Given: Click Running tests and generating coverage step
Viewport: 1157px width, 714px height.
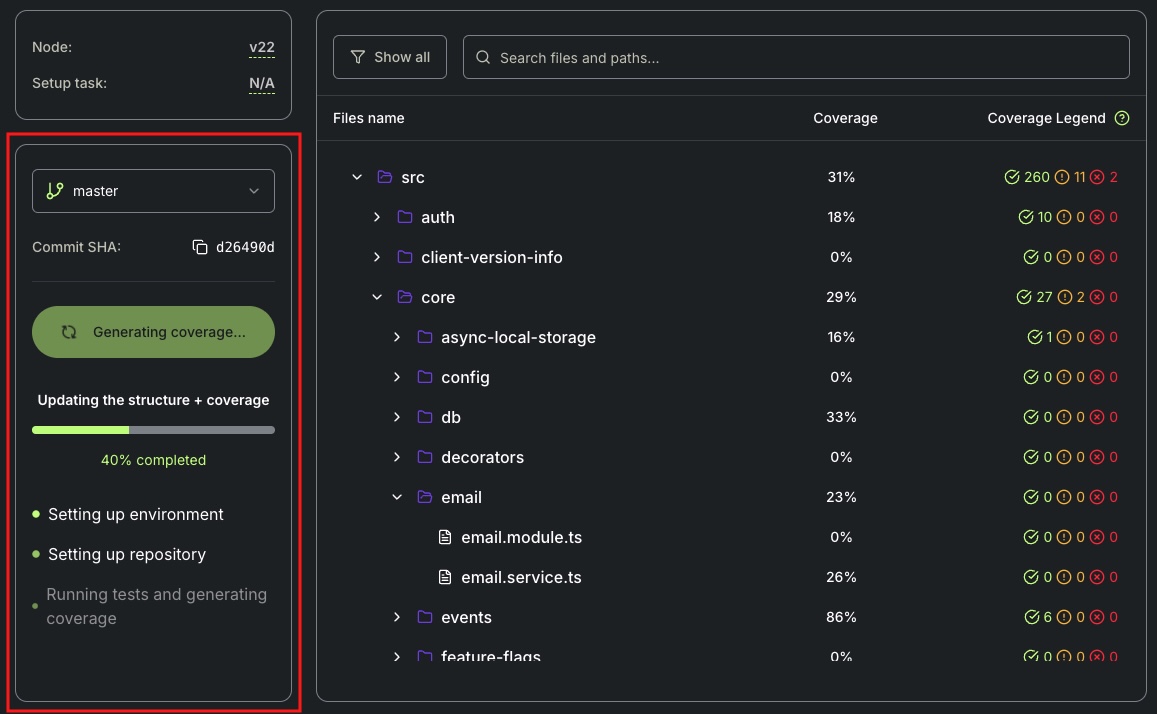Looking at the screenshot, I should 156,606.
